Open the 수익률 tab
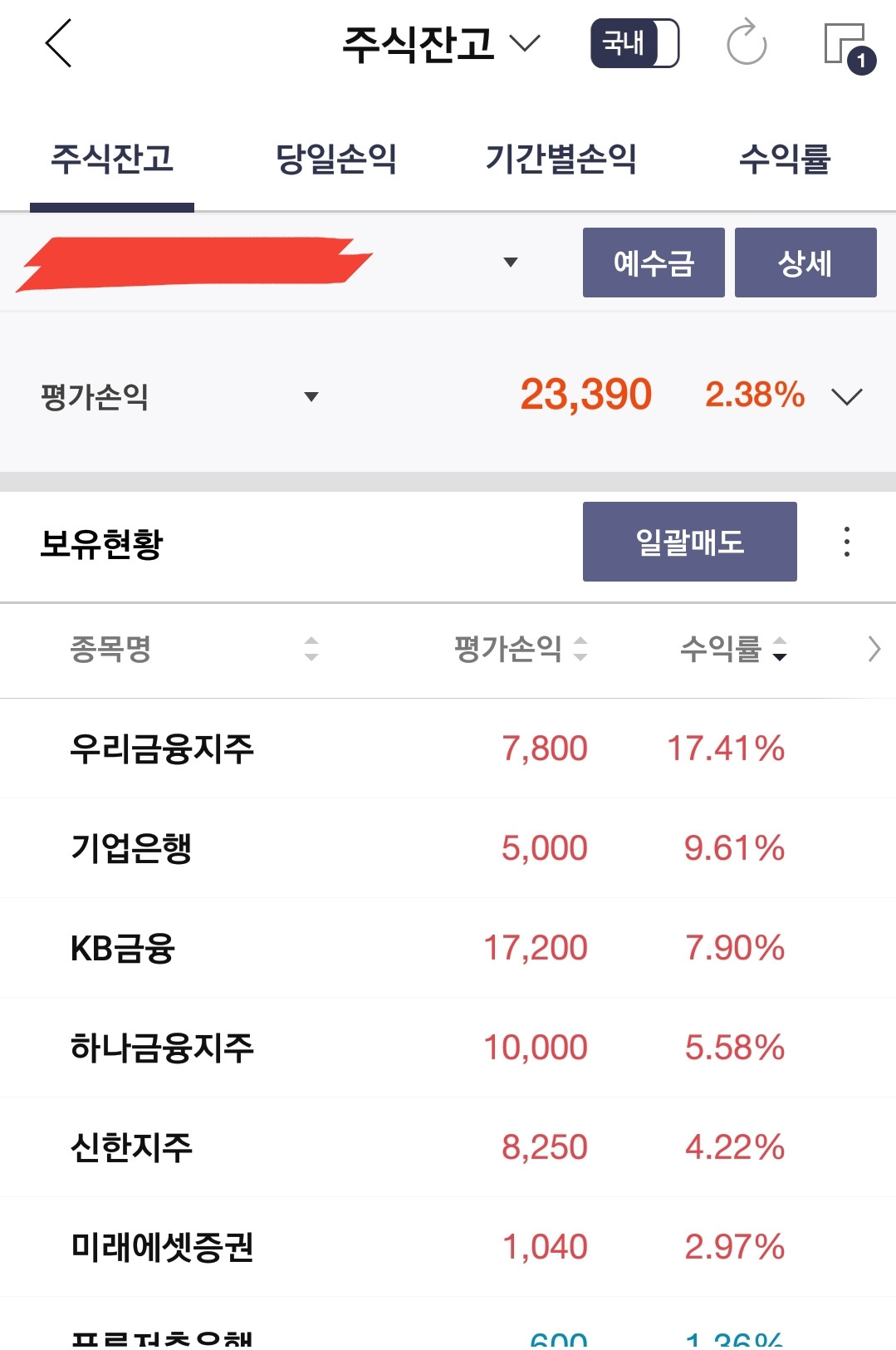 (785, 159)
